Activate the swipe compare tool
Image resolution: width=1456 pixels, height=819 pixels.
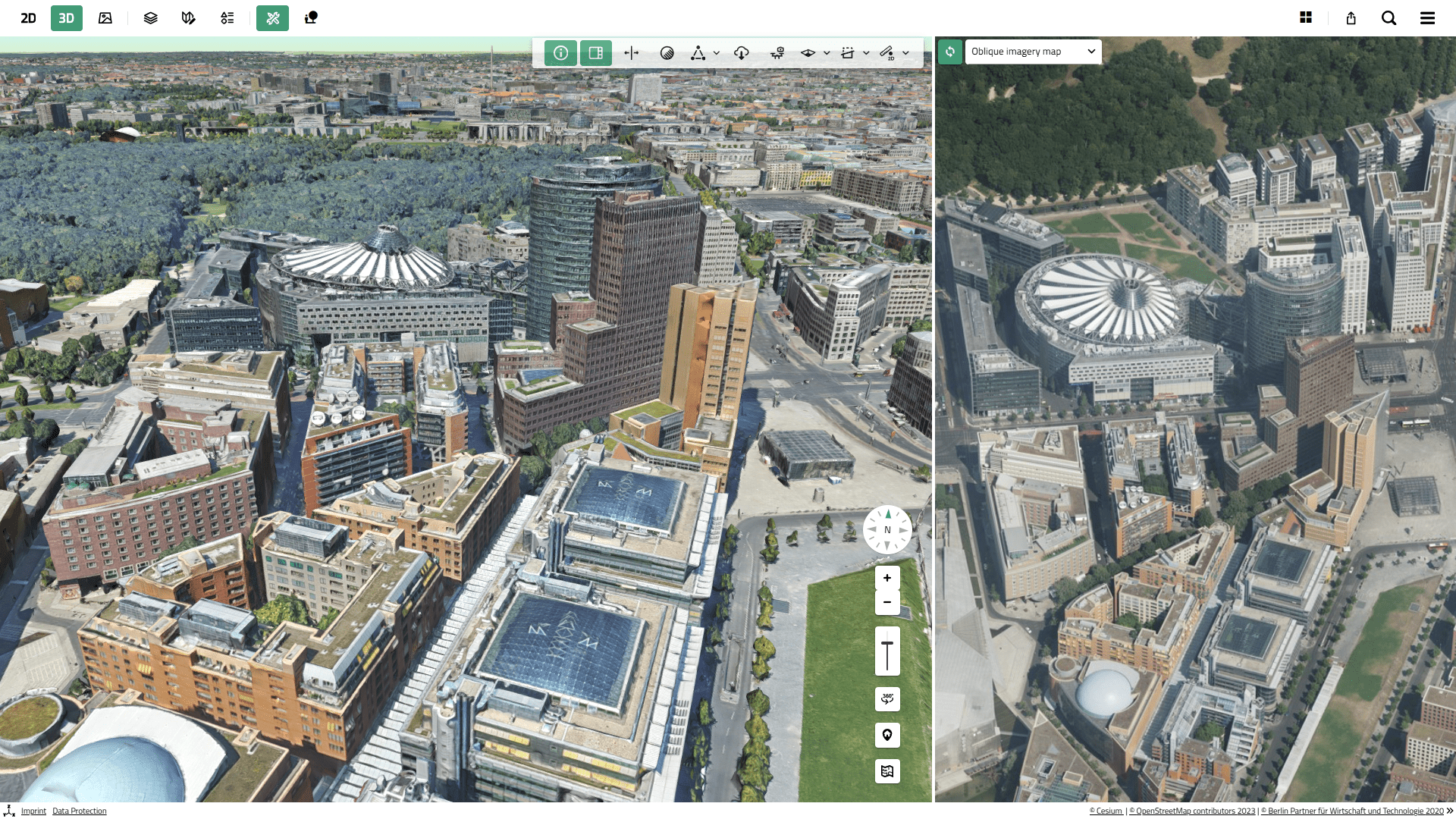point(632,53)
